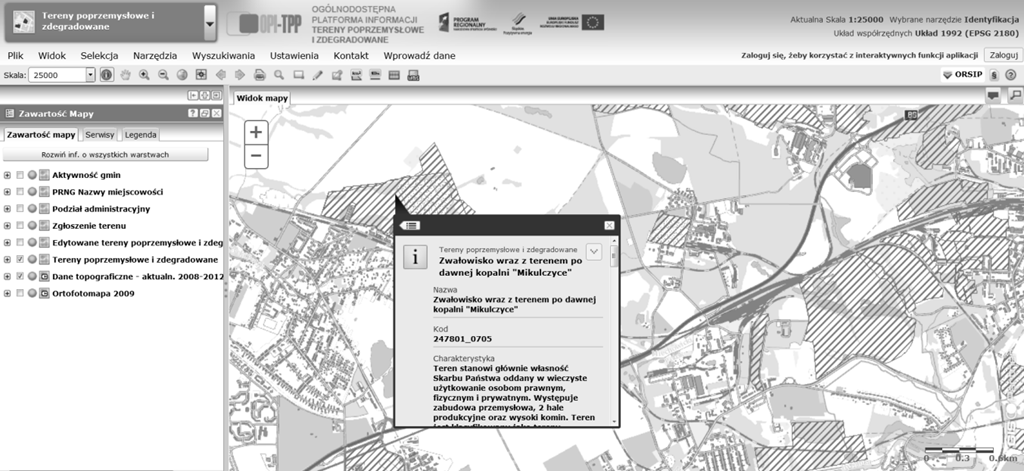Open help icon in Zawartość Mapy header
Screen dimensions: 1024x471
[x=193, y=113]
